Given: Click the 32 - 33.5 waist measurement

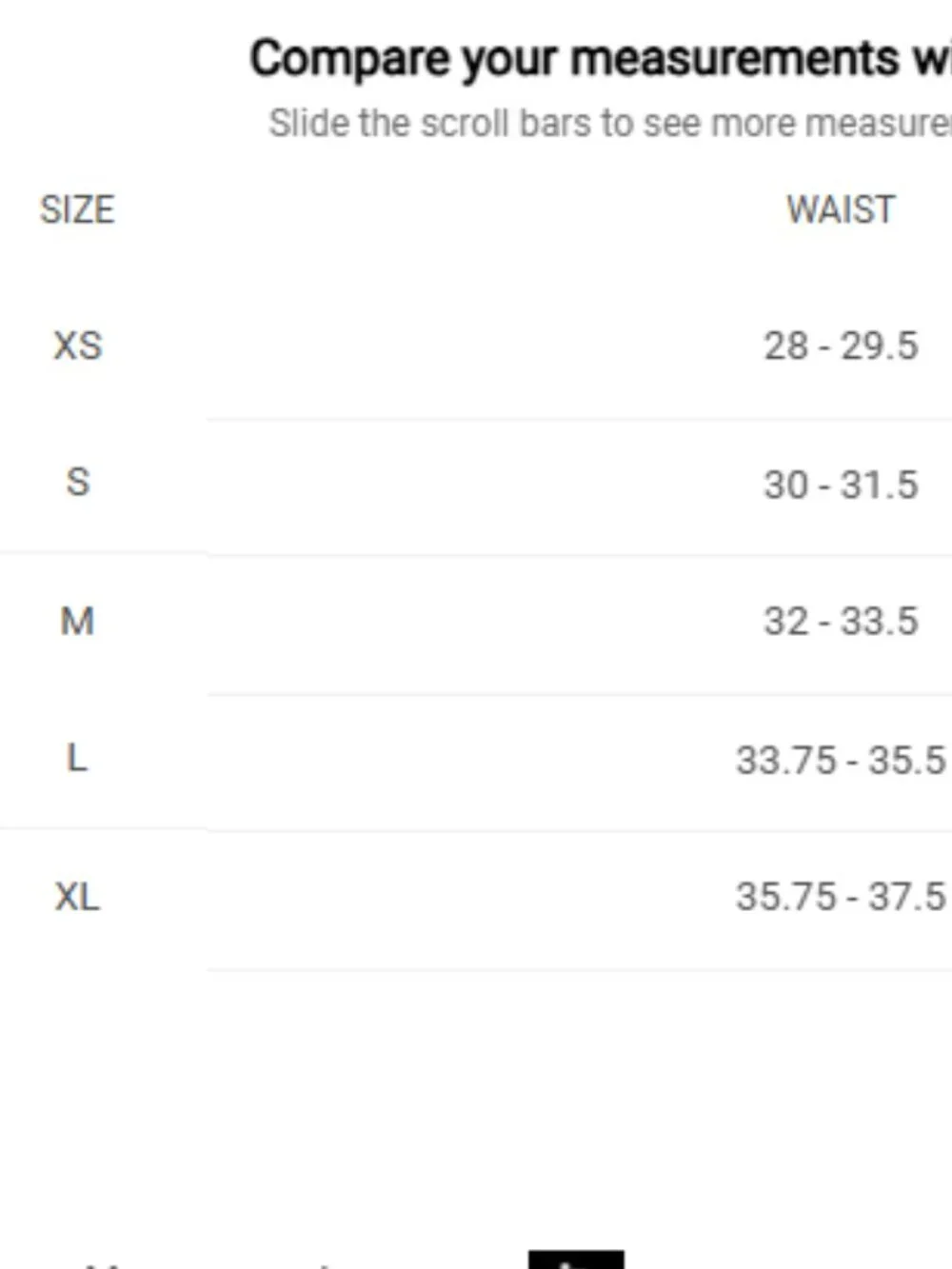Looking at the screenshot, I should tap(841, 621).
